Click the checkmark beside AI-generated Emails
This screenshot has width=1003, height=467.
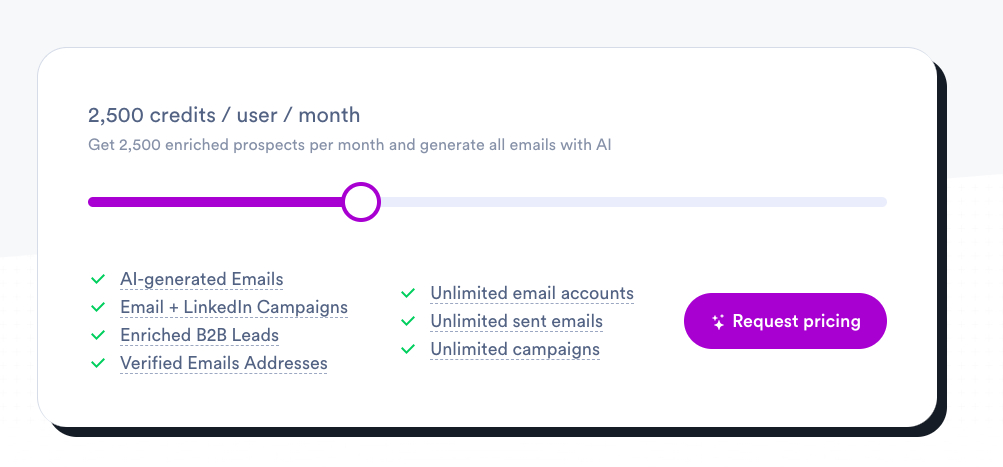(x=98, y=280)
